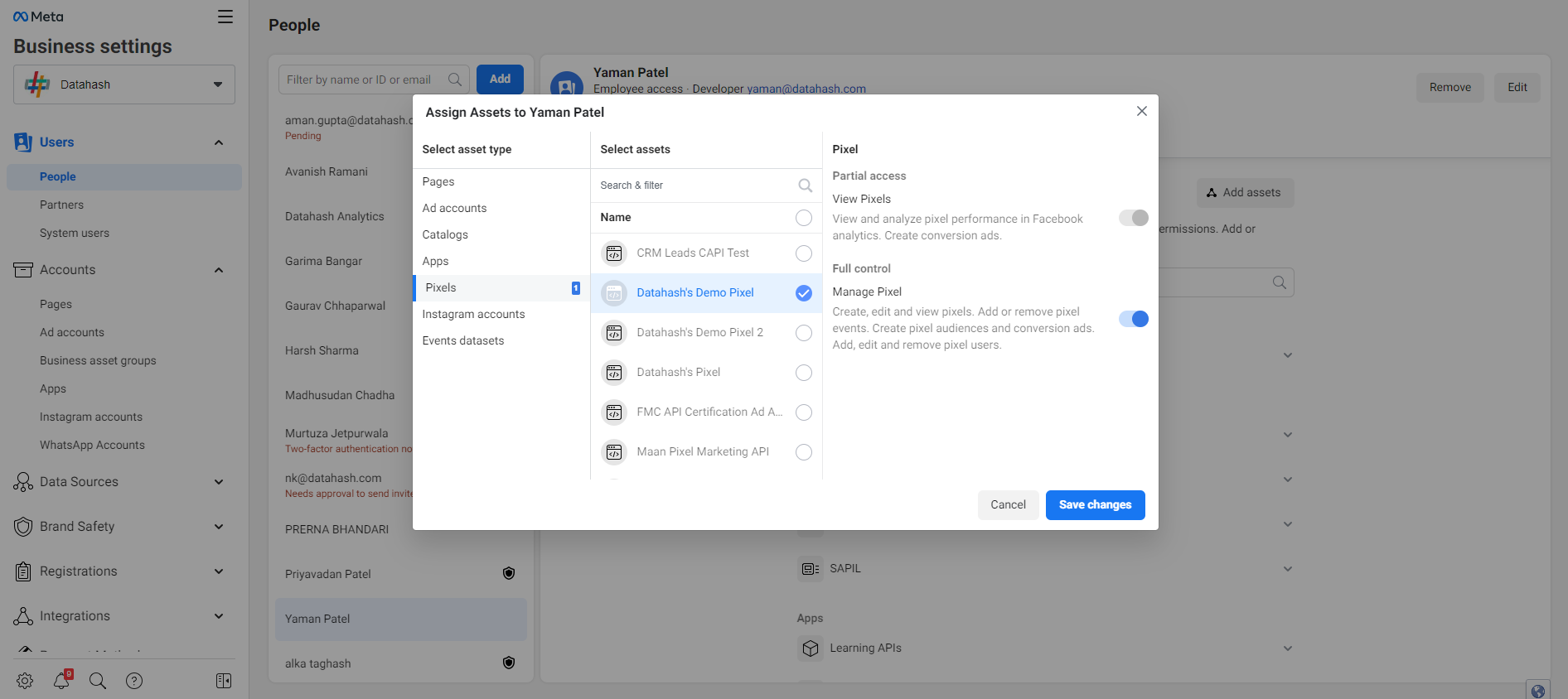Click the blue Add button
The image size is (1568, 699).
pyautogui.click(x=500, y=80)
